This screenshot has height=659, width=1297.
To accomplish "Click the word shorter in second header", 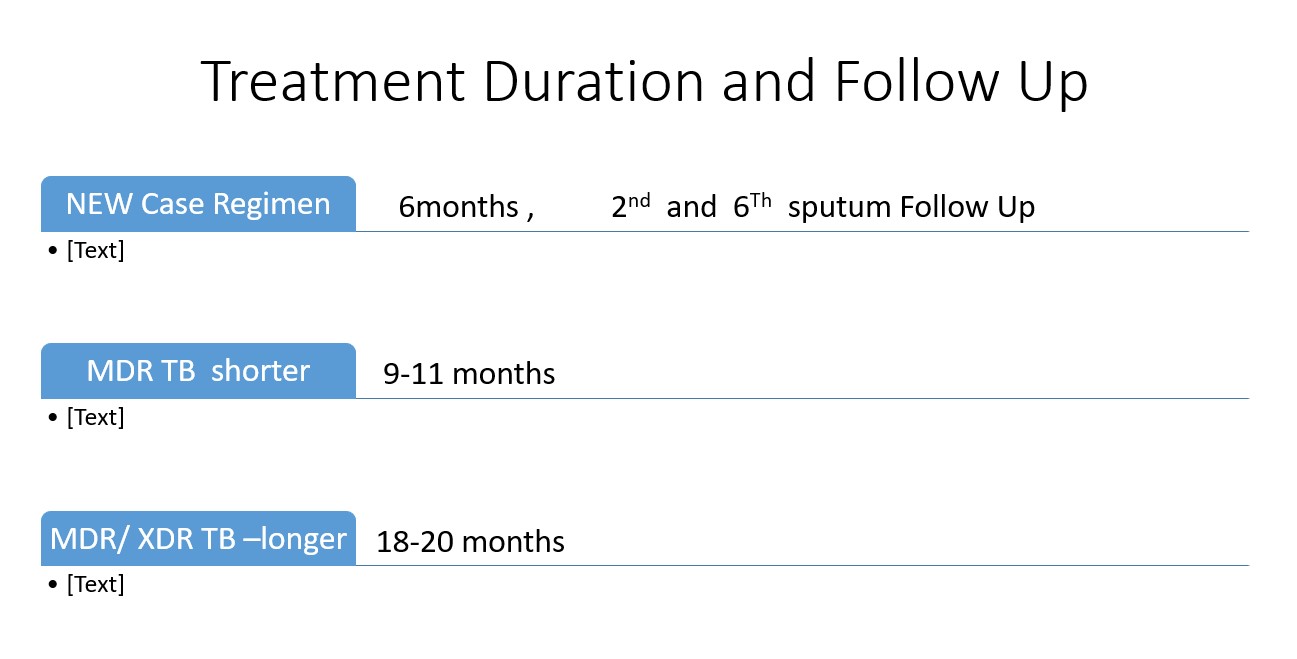I will 260,371.
